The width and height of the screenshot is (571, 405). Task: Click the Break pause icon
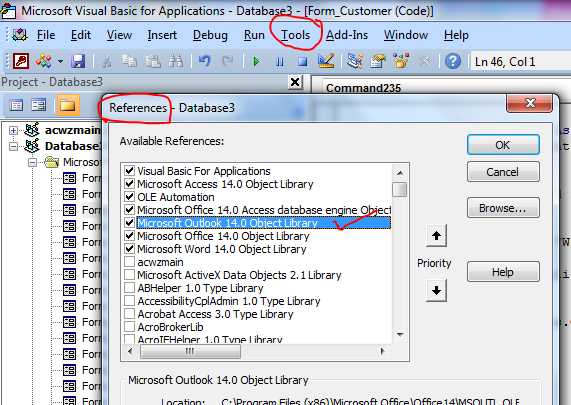[x=279, y=62]
